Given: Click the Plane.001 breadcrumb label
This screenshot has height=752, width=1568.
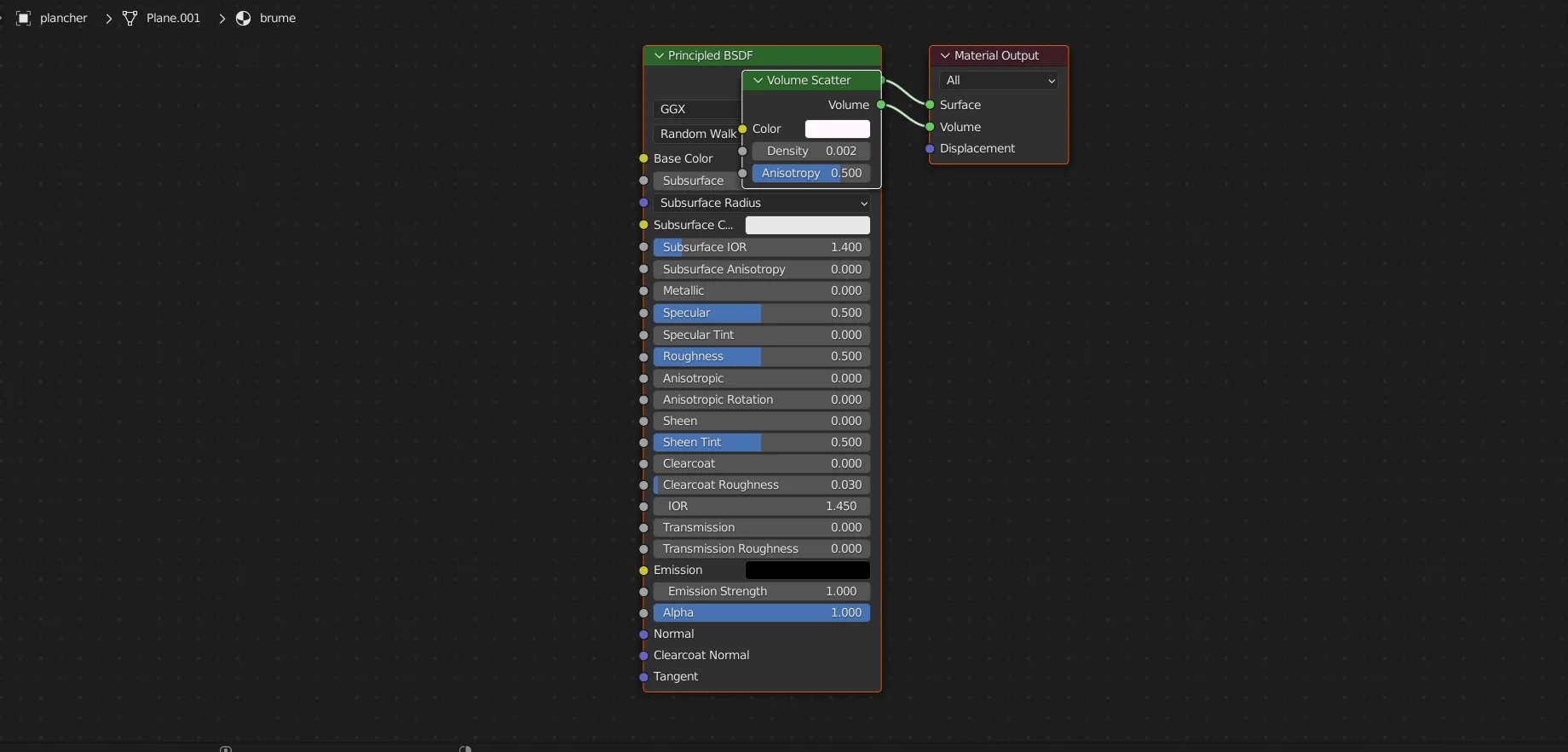Looking at the screenshot, I should (173, 18).
